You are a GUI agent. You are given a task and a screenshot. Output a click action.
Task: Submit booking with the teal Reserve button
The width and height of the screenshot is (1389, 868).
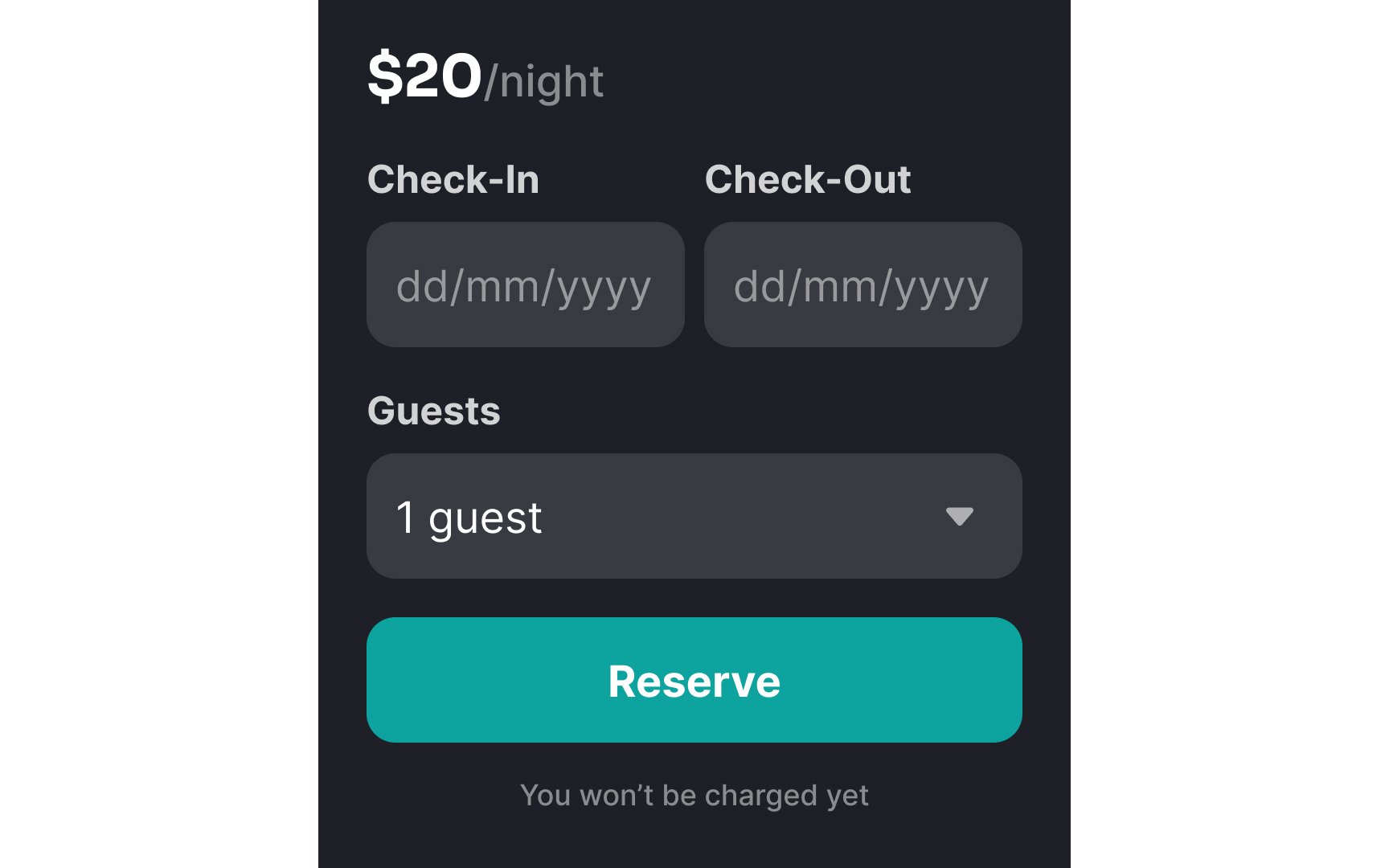coord(694,680)
